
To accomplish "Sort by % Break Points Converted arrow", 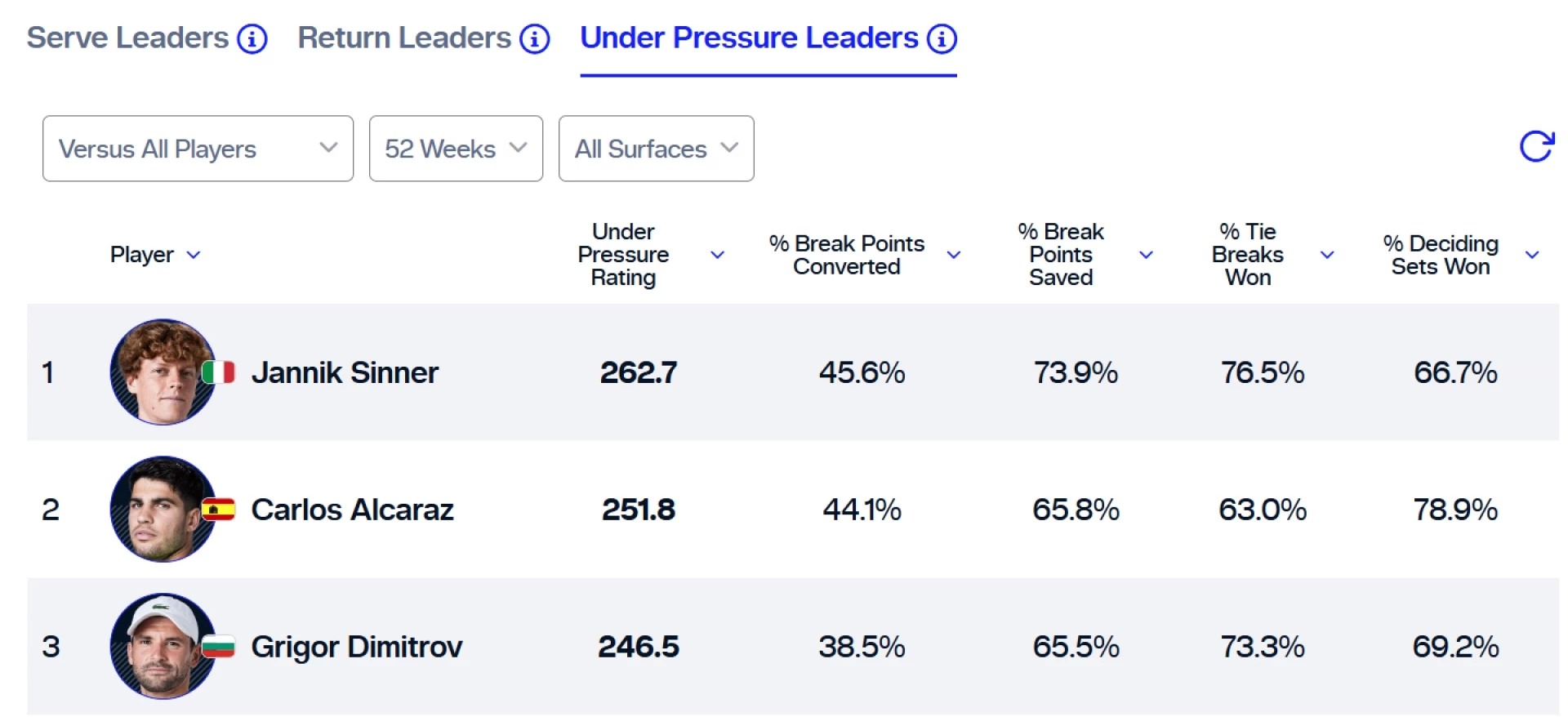I will pos(953,255).
